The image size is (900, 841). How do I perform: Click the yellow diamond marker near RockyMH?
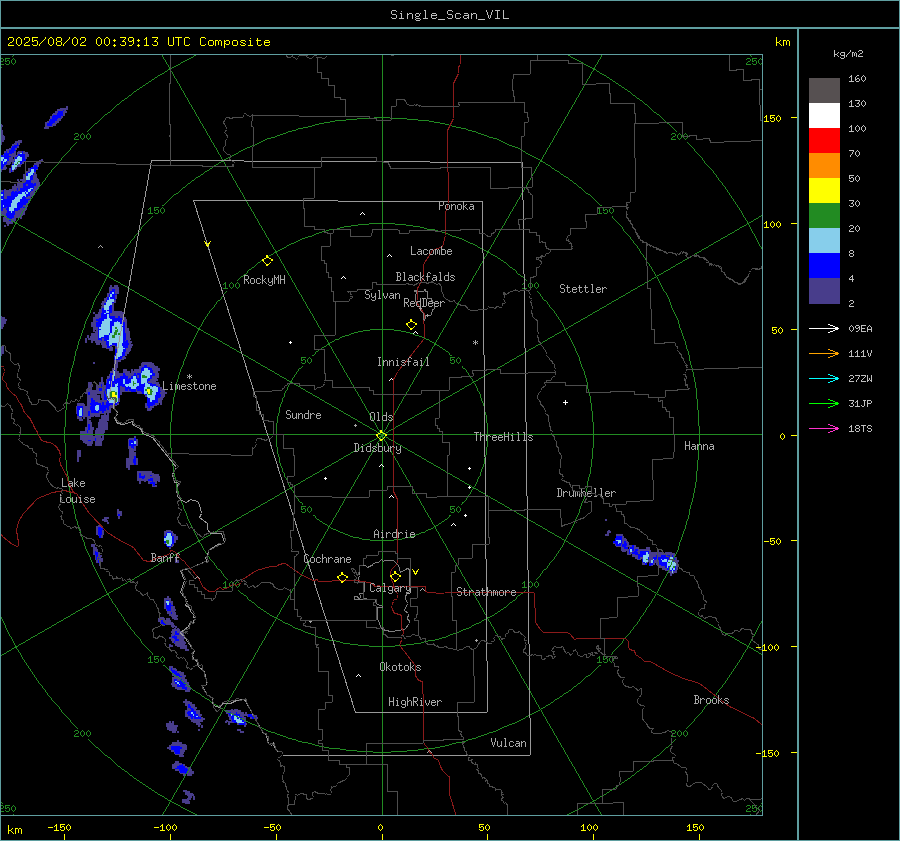[x=267, y=261]
